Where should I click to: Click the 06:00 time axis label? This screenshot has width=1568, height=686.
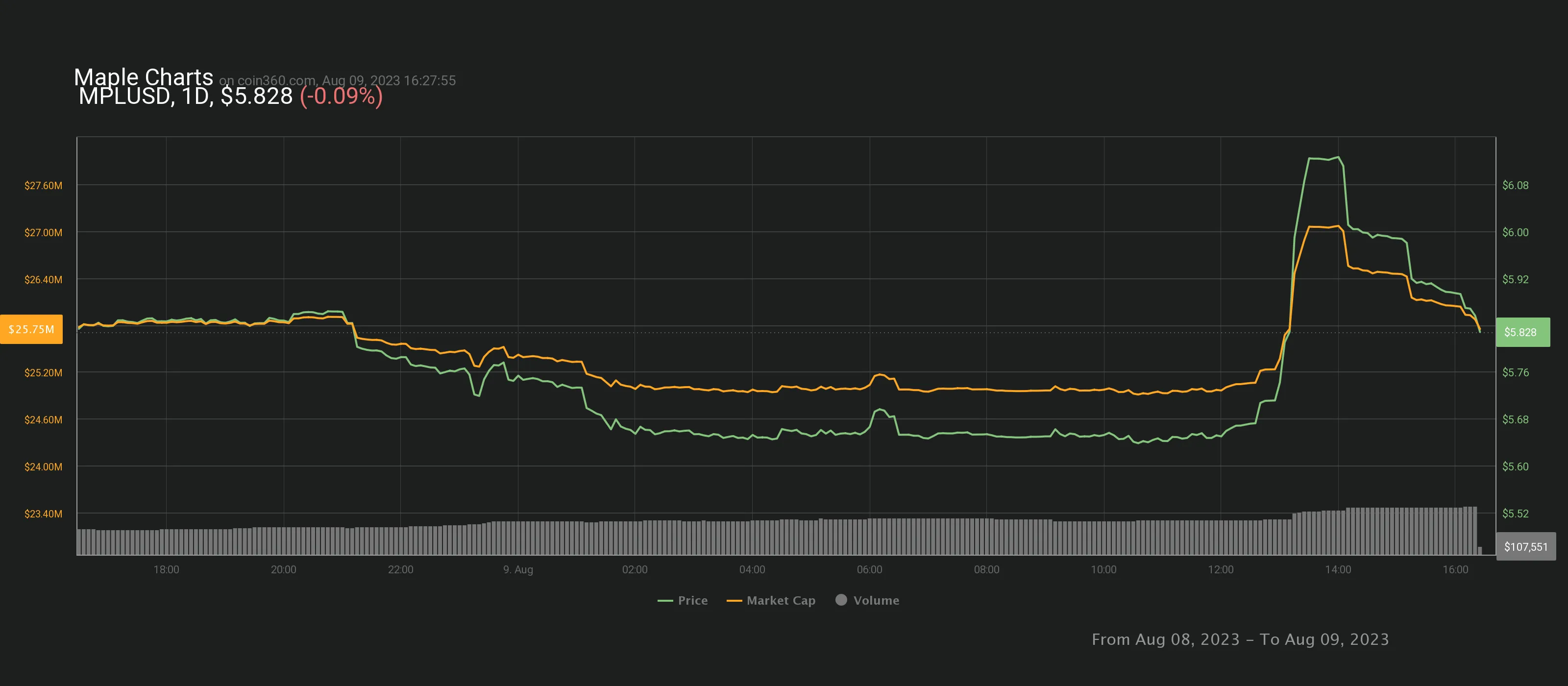click(869, 570)
